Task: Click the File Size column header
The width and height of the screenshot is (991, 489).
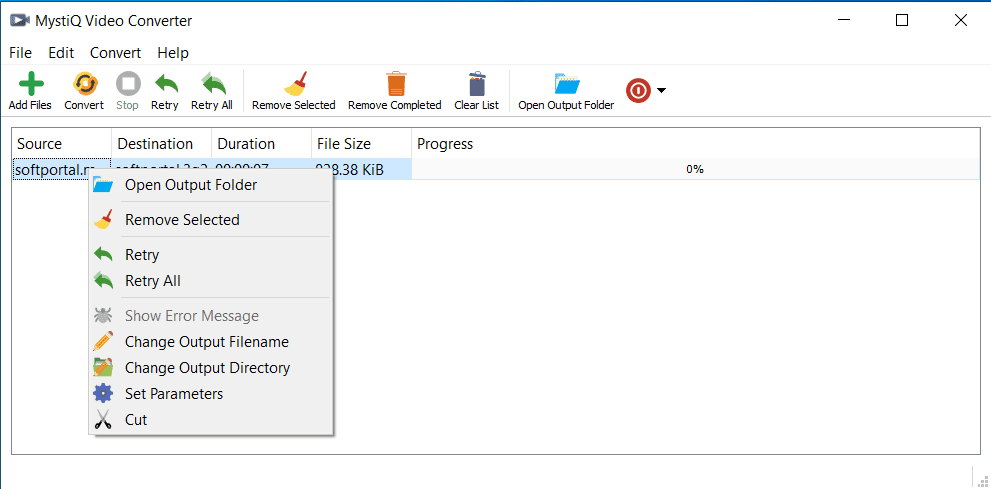Action: [x=342, y=144]
